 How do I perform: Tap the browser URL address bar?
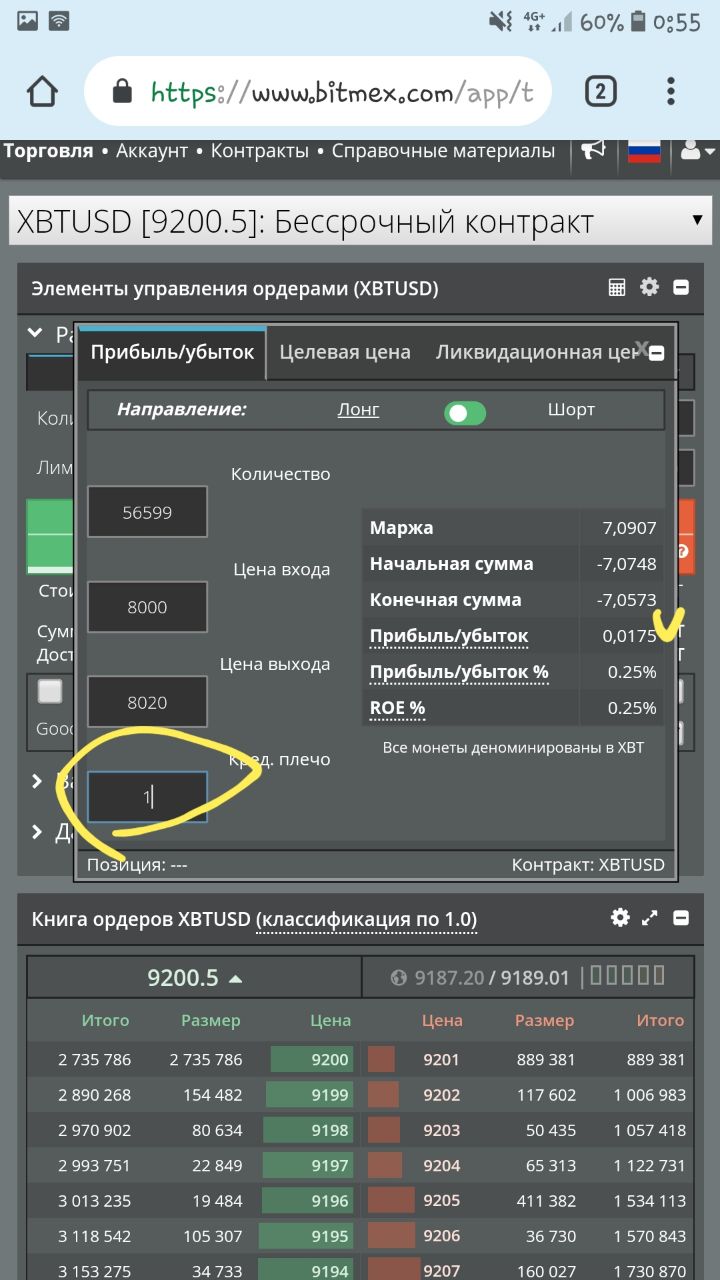pos(318,92)
